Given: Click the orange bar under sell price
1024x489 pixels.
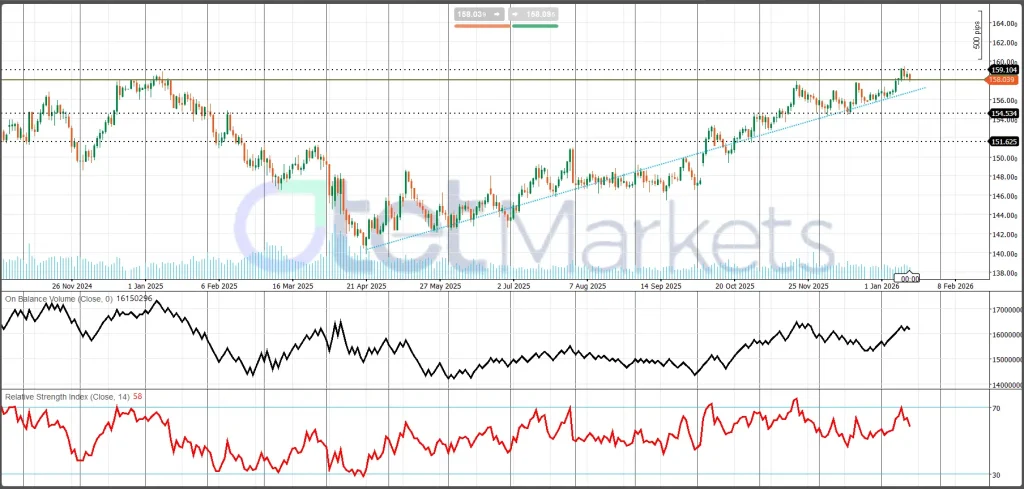Looking at the screenshot, I should (x=481, y=26).
